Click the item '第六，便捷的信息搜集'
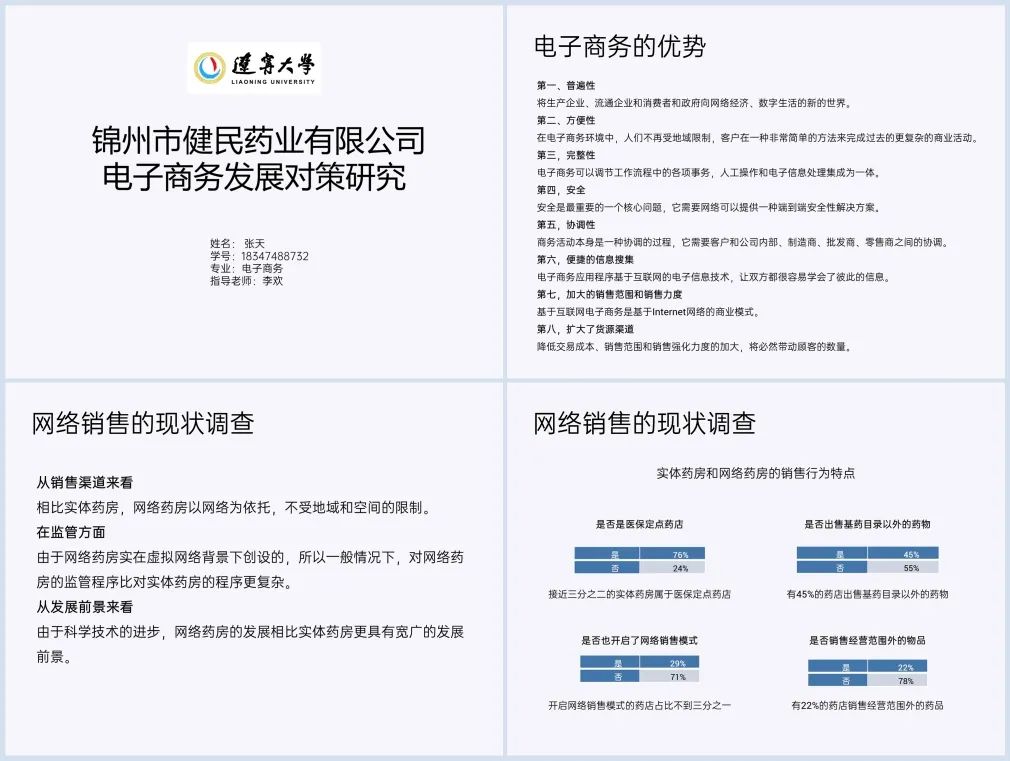 click(x=585, y=259)
